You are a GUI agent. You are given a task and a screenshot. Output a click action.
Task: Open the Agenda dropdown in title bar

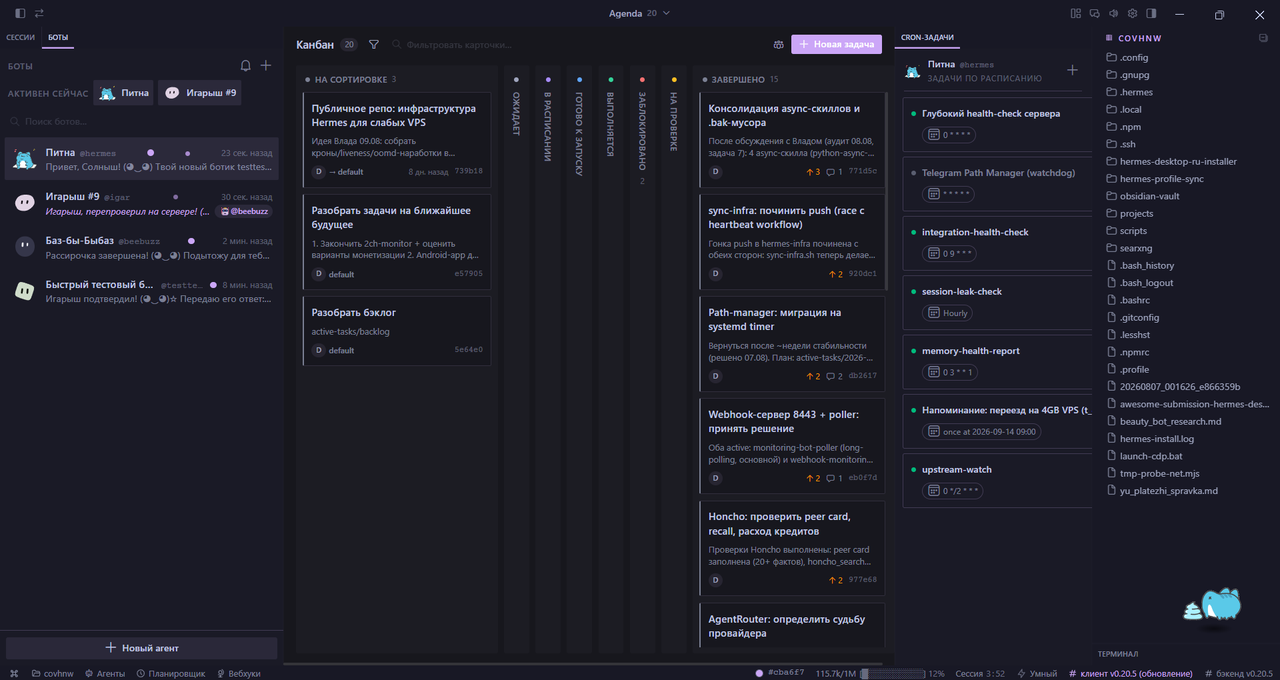pos(640,14)
